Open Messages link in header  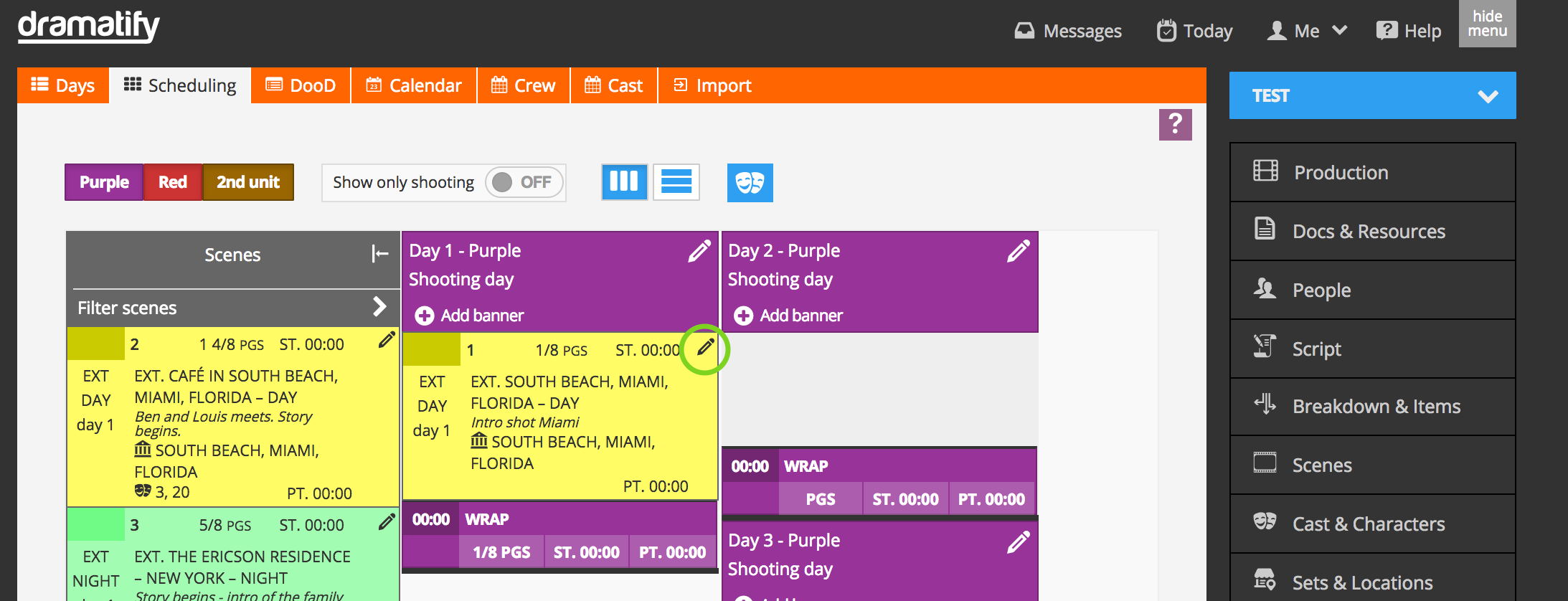pos(1068,31)
